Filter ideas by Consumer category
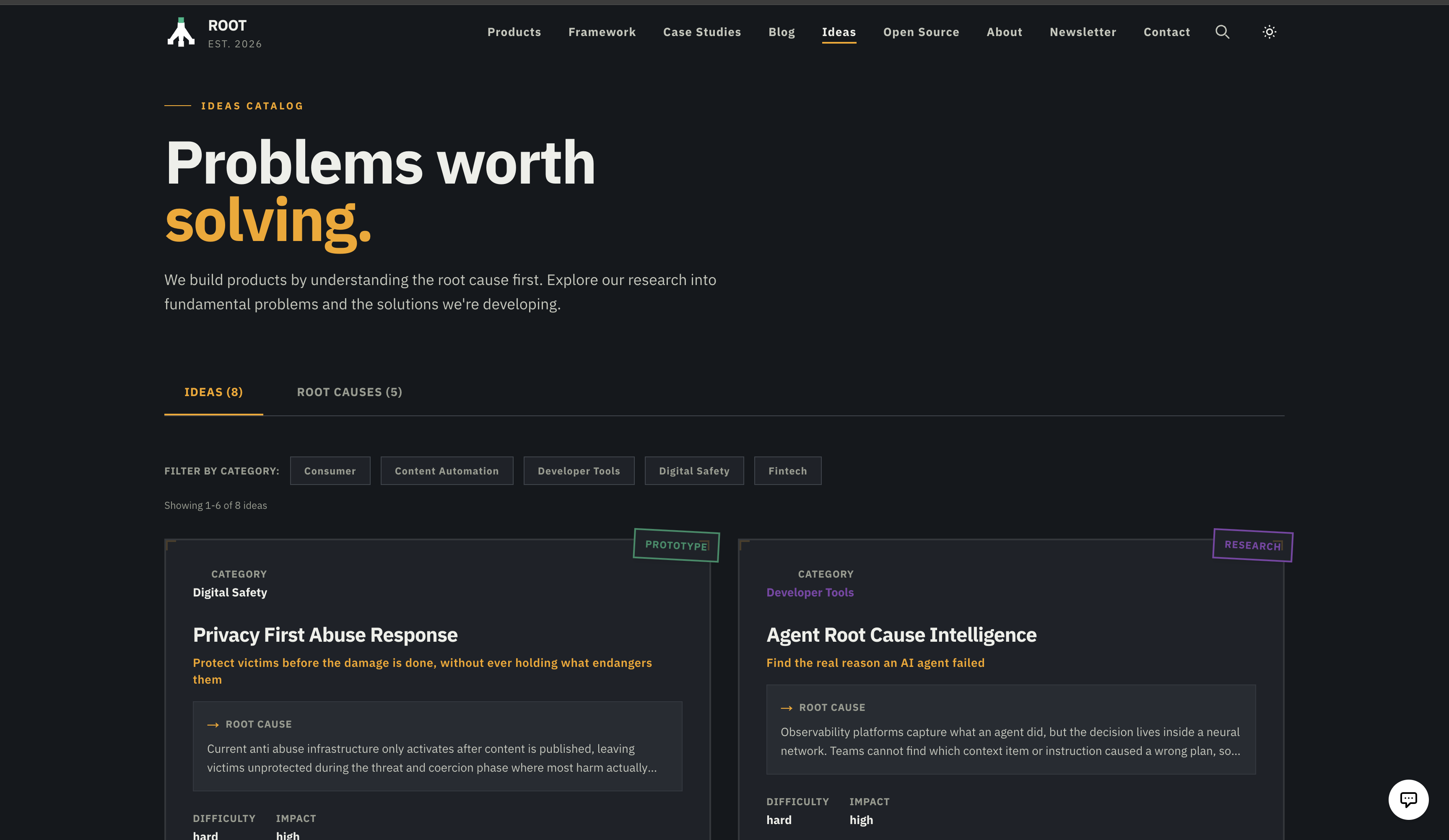Viewport: 1449px width, 840px height. [330, 471]
